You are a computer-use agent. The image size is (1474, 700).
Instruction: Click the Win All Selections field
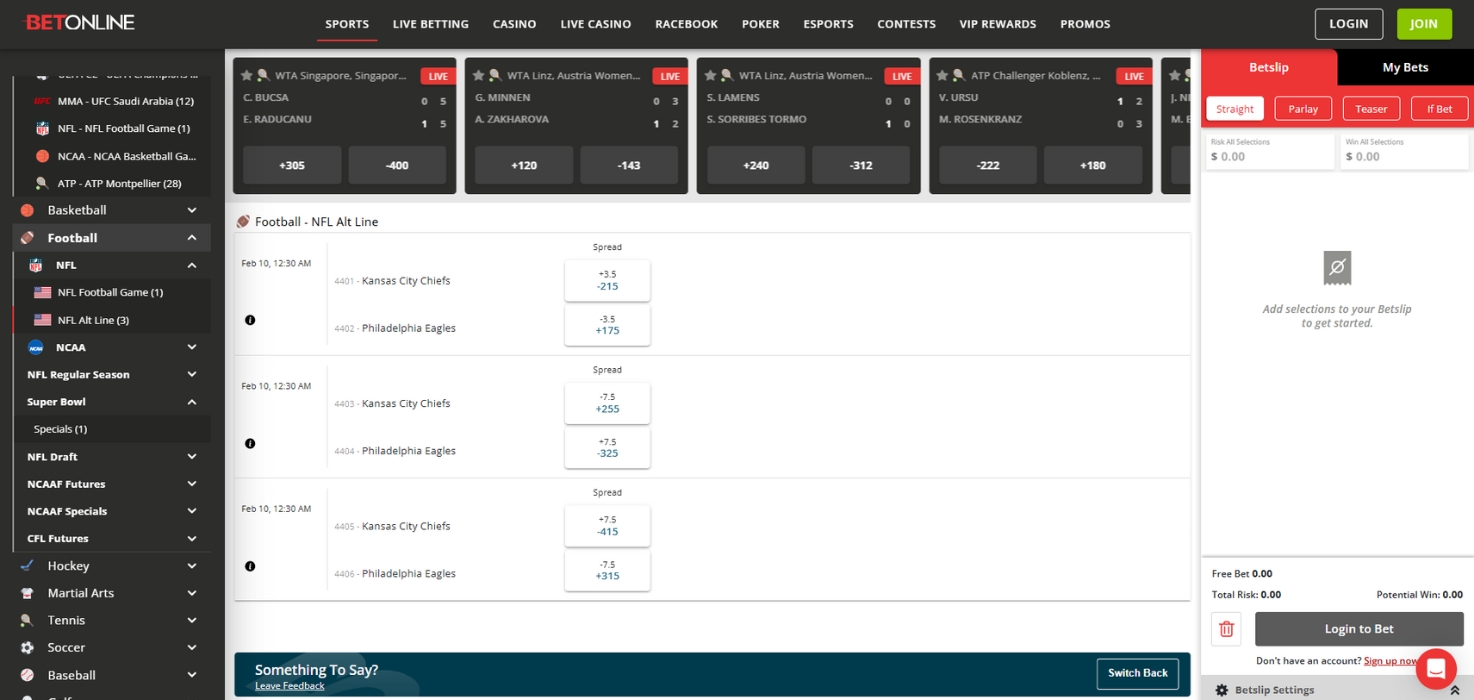click(1404, 151)
